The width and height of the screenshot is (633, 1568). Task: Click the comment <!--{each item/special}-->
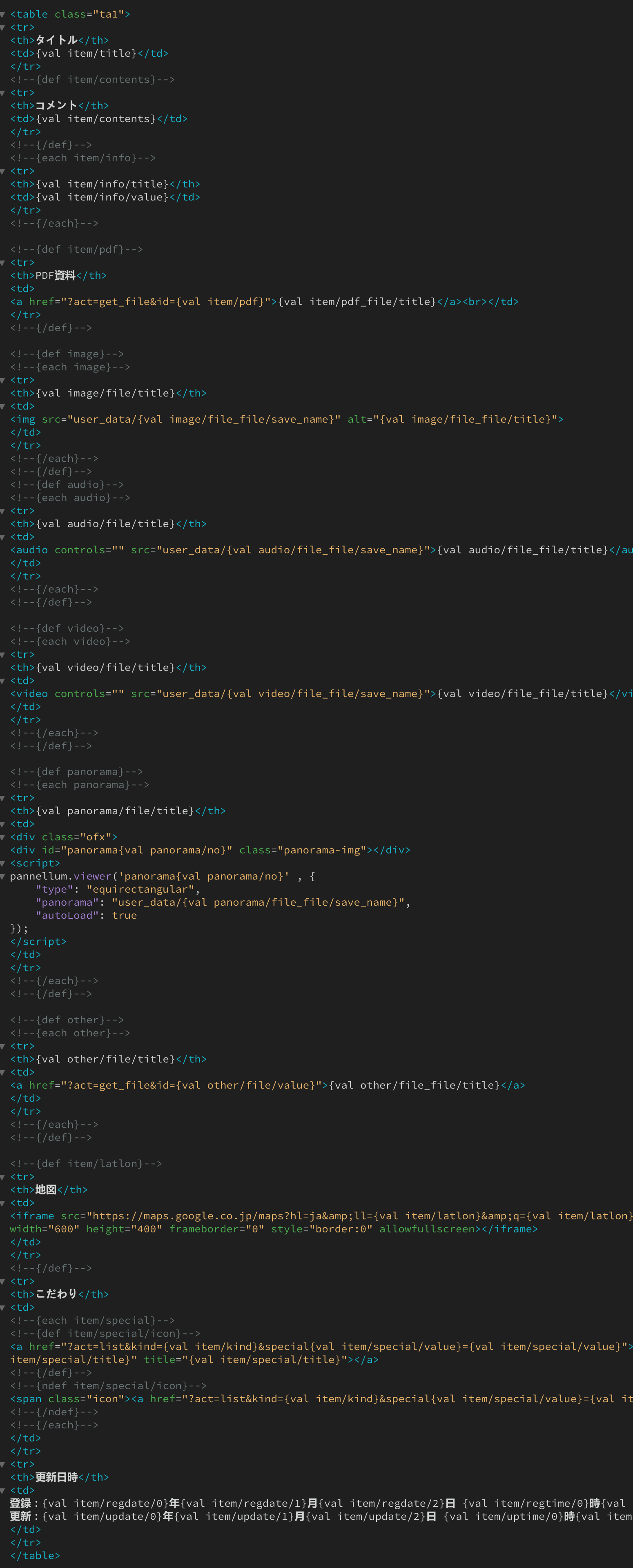93,1320
